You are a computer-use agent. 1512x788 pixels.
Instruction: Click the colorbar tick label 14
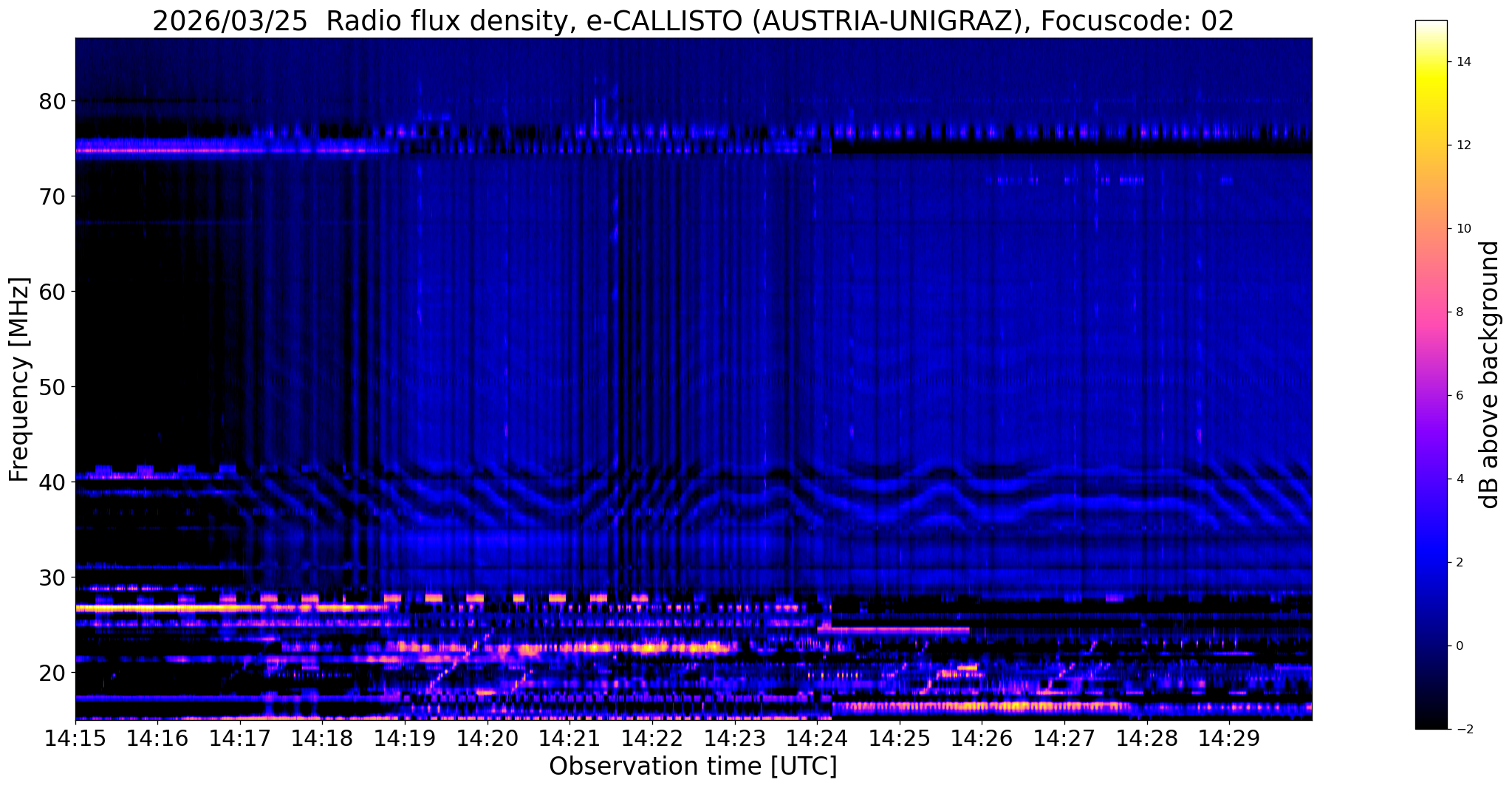[x=1463, y=62]
